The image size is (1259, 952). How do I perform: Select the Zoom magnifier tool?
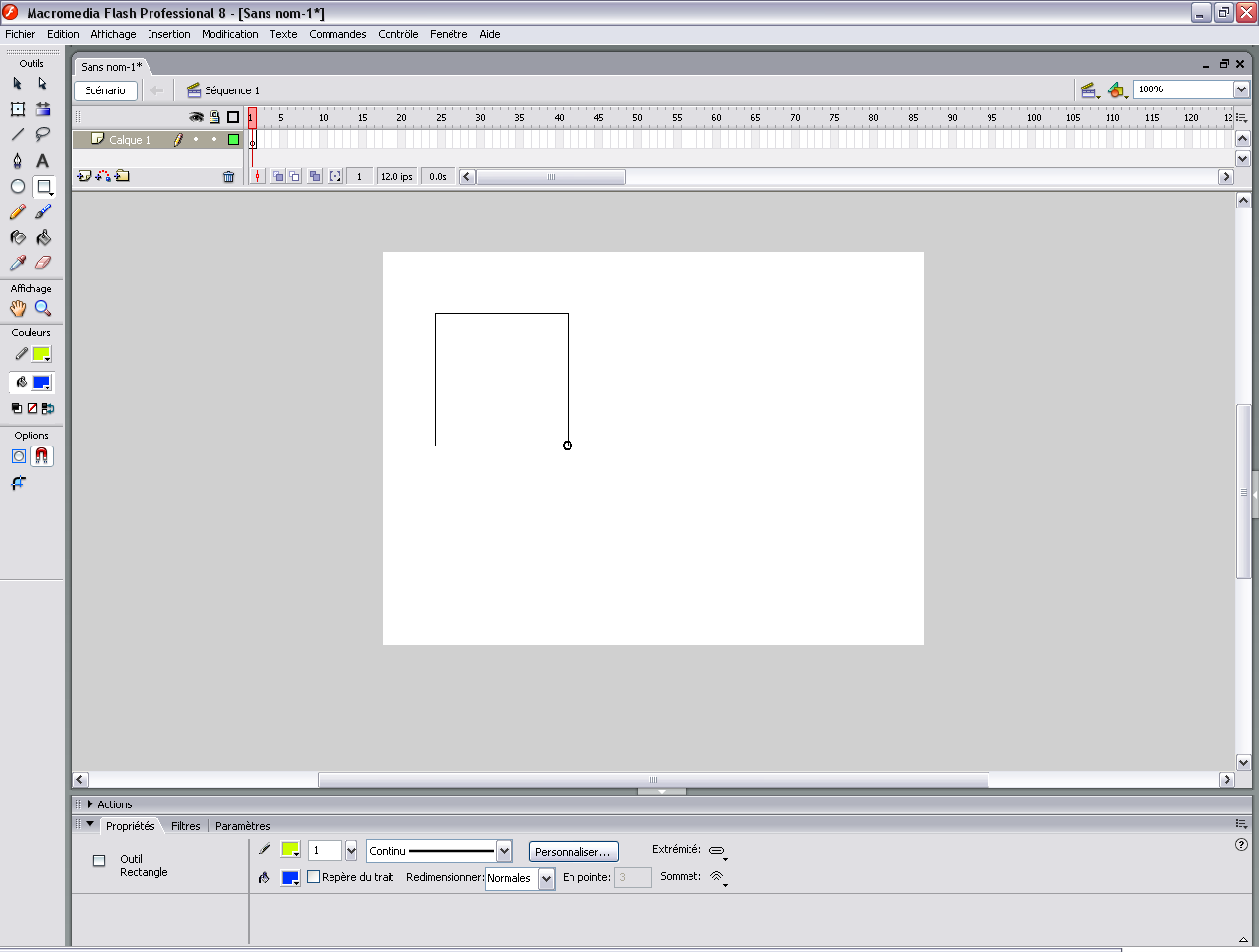43,309
